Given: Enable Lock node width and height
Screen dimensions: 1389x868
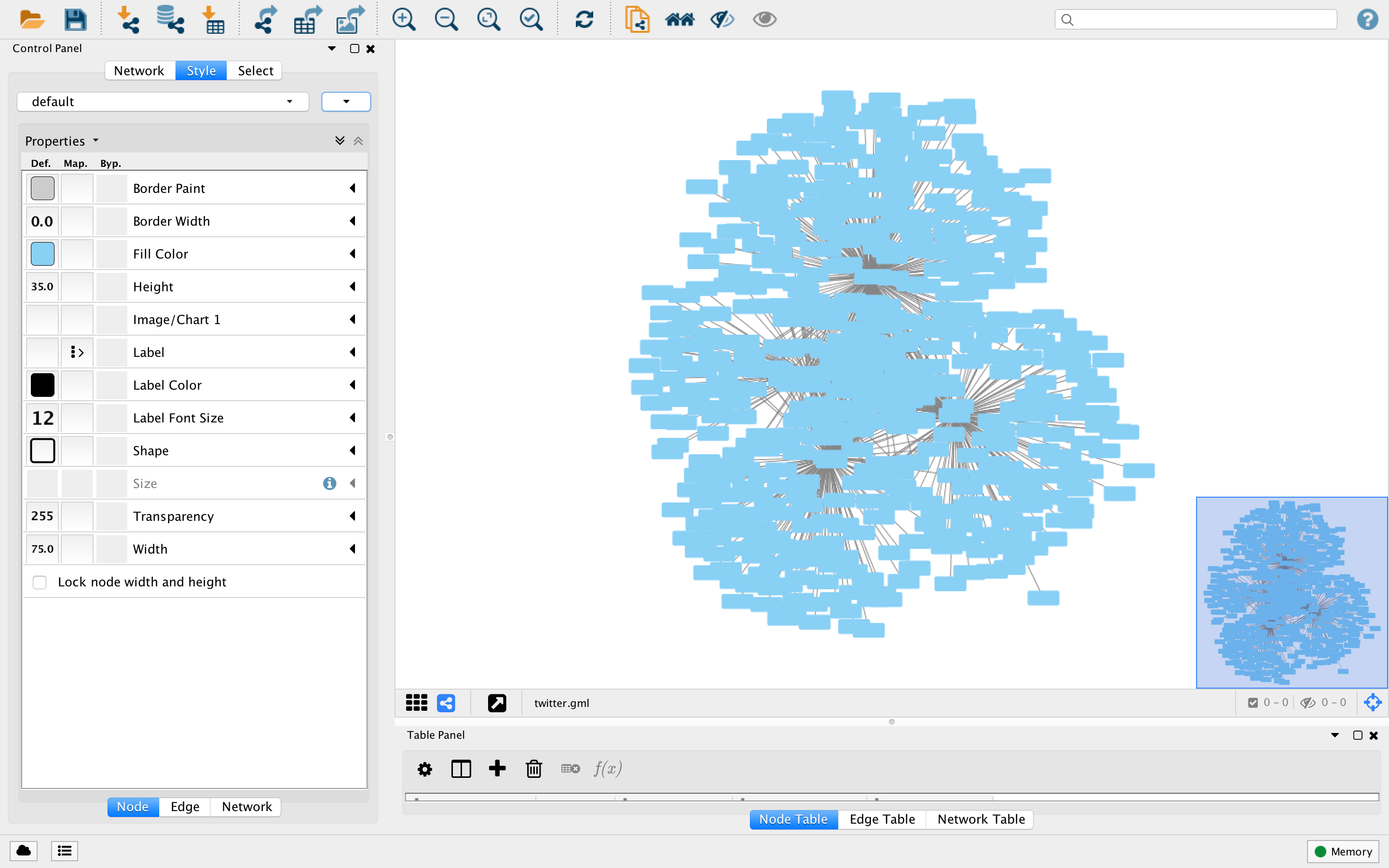Looking at the screenshot, I should [39, 582].
